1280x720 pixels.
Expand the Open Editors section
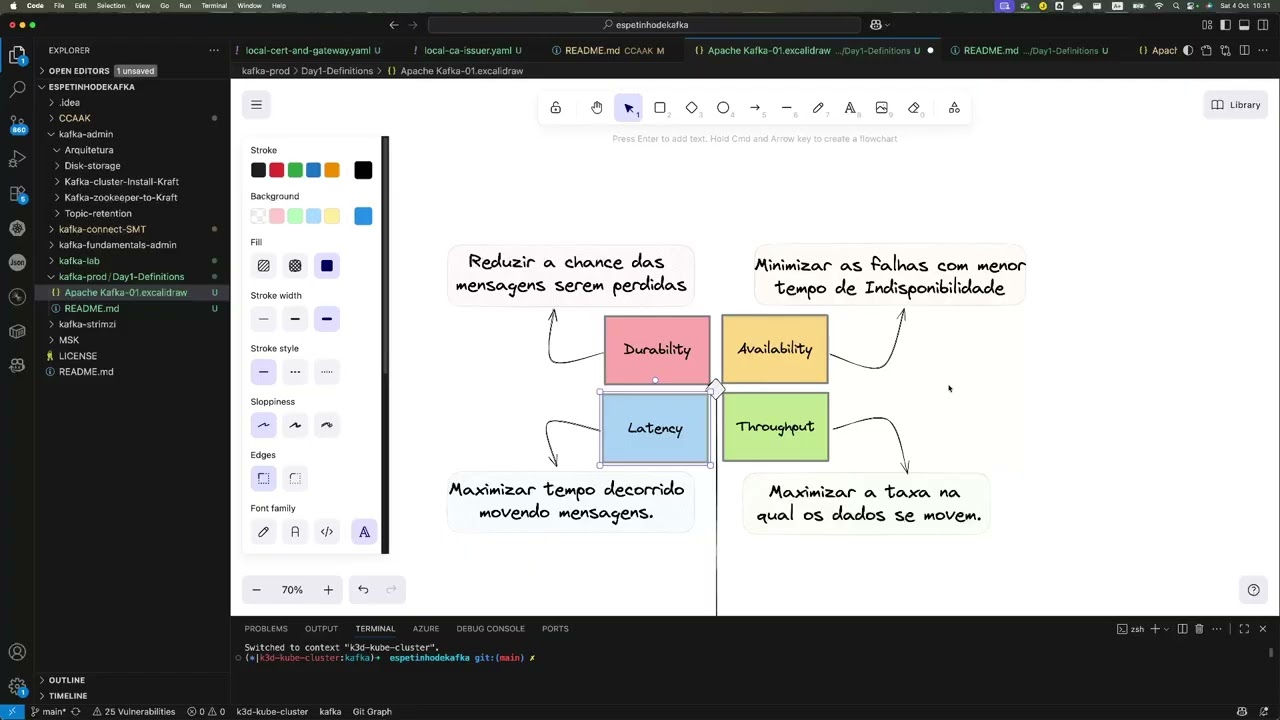(79, 71)
